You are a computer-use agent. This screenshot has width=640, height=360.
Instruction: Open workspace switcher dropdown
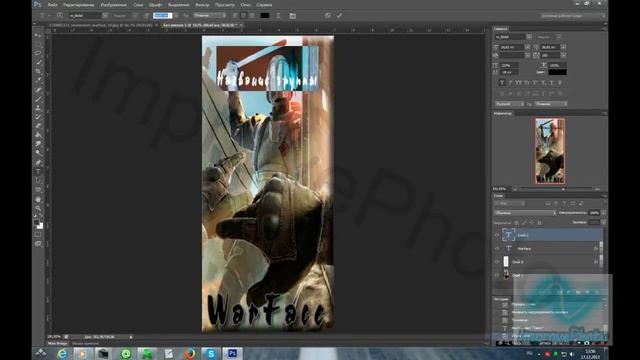point(573,16)
